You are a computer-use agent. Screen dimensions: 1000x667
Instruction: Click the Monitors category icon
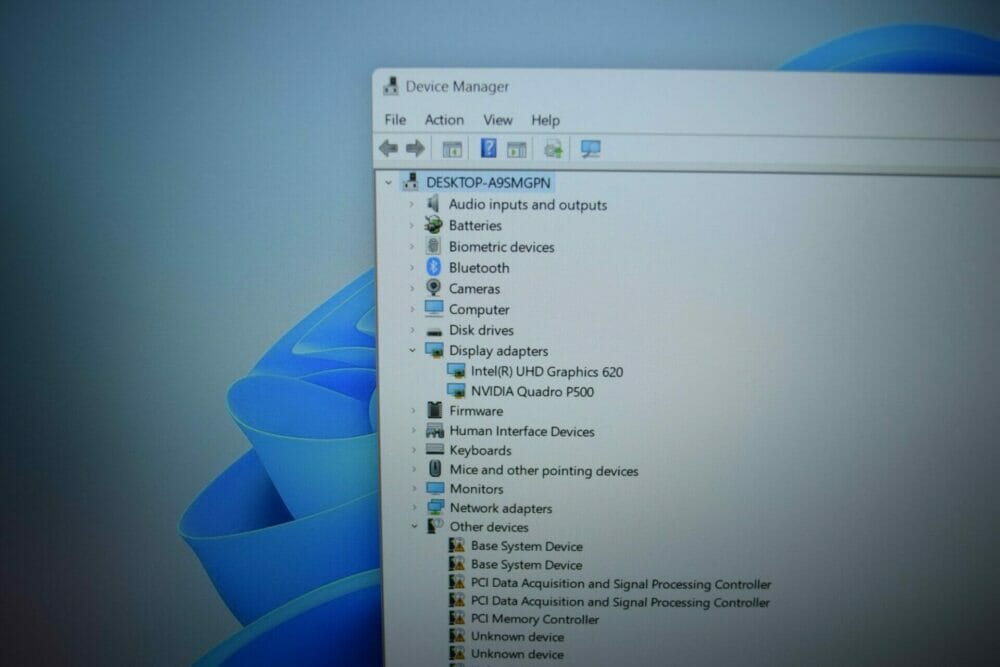(436, 488)
